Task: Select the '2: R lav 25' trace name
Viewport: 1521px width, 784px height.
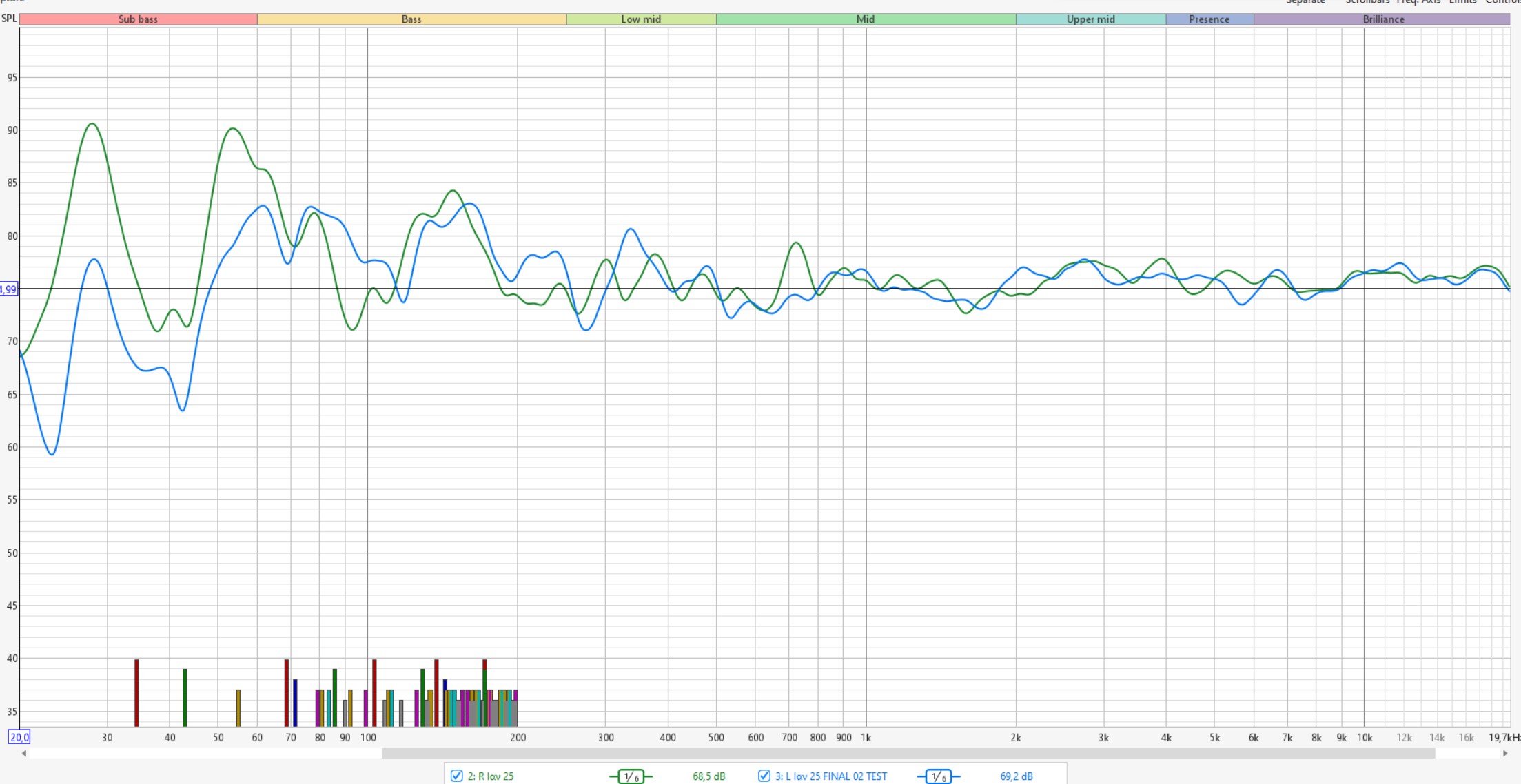Action: tap(491, 776)
